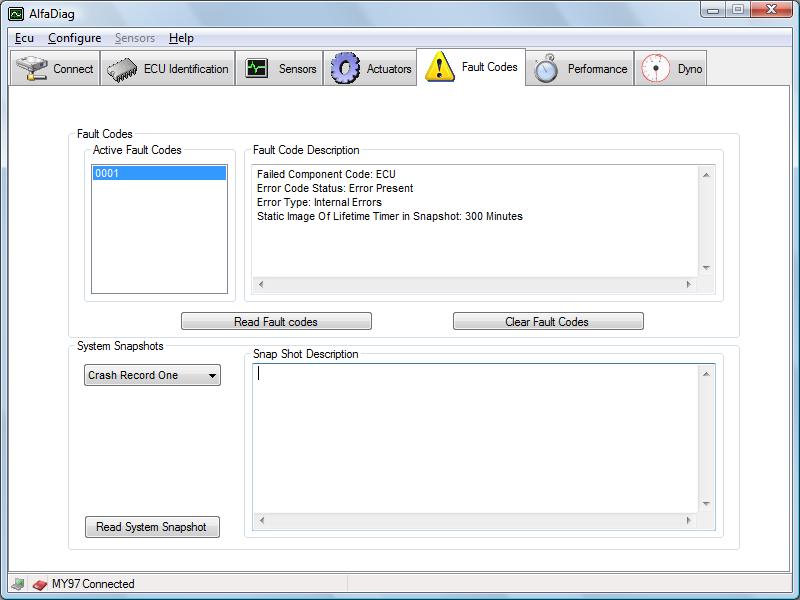Select fault code 0001 in list
This screenshot has height=600, width=800.
[x=159, y=173]
